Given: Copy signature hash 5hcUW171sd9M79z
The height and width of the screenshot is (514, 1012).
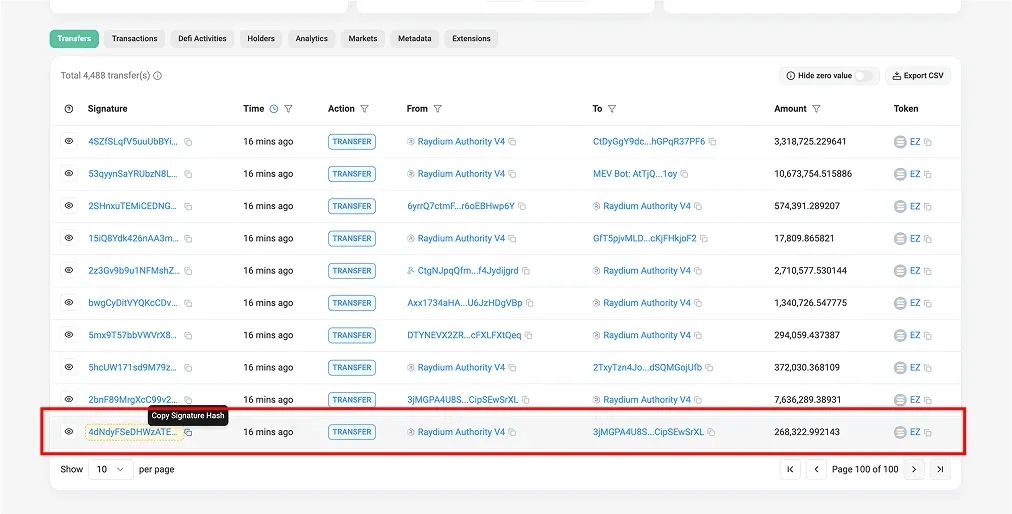Looking at the screenshot, I should pyautogui.click(x=188, y=368).
